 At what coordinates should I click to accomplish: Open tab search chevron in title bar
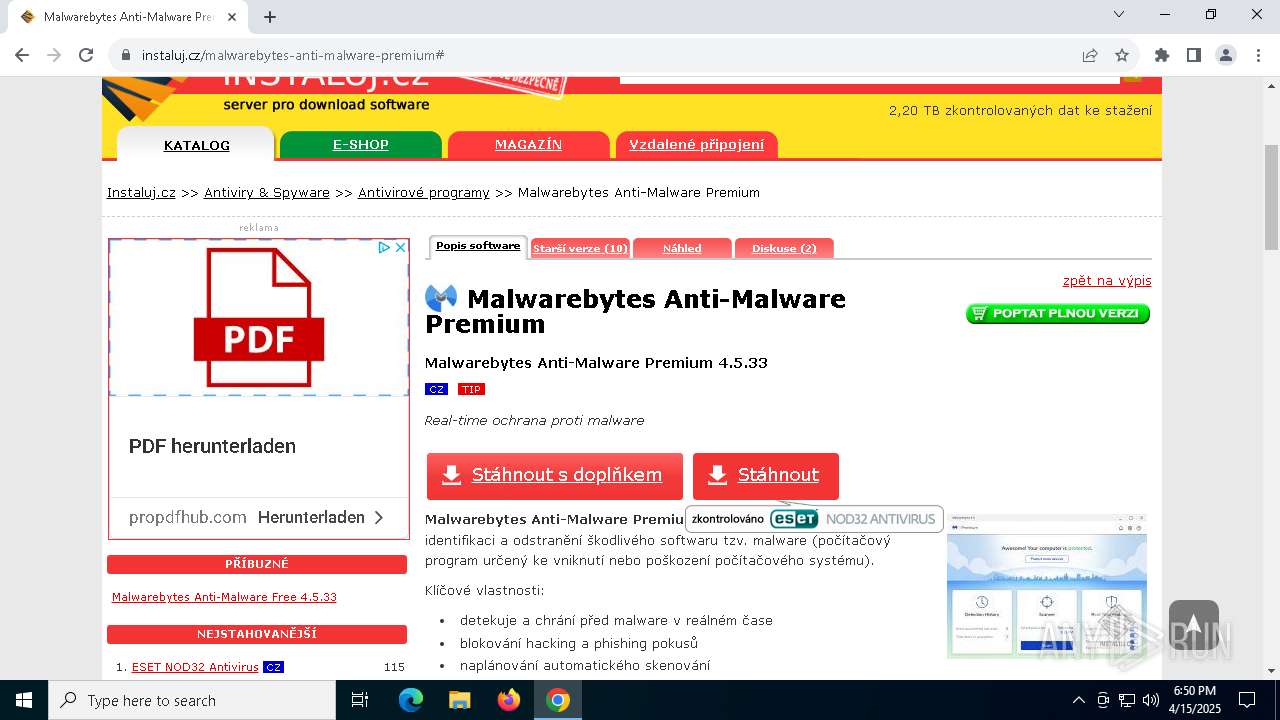pos(1119,14)
